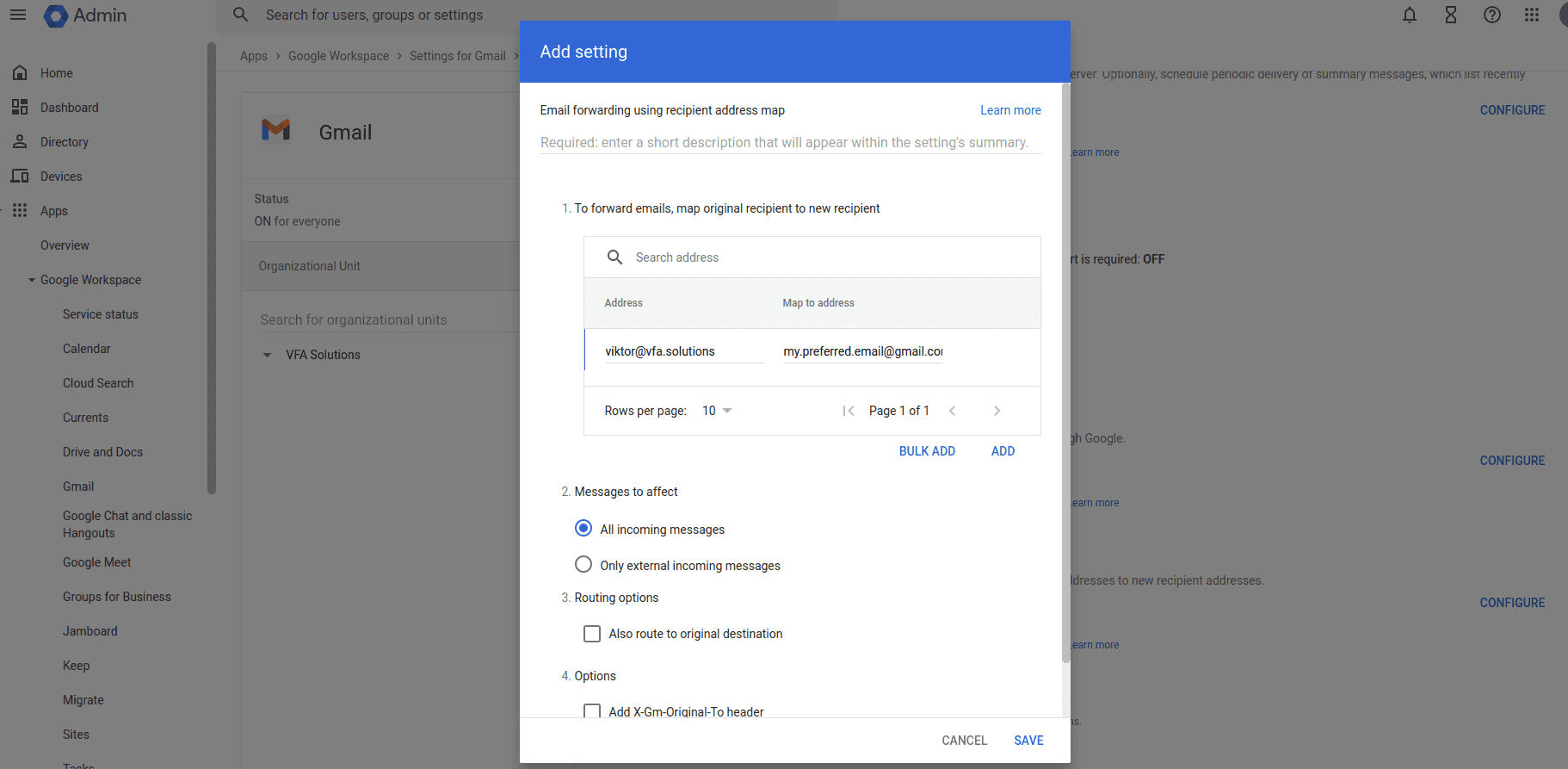Viewport: 1568px width, 769px height.
Task: Open the help question mark icon
Action: click(x=1492, y=15)
